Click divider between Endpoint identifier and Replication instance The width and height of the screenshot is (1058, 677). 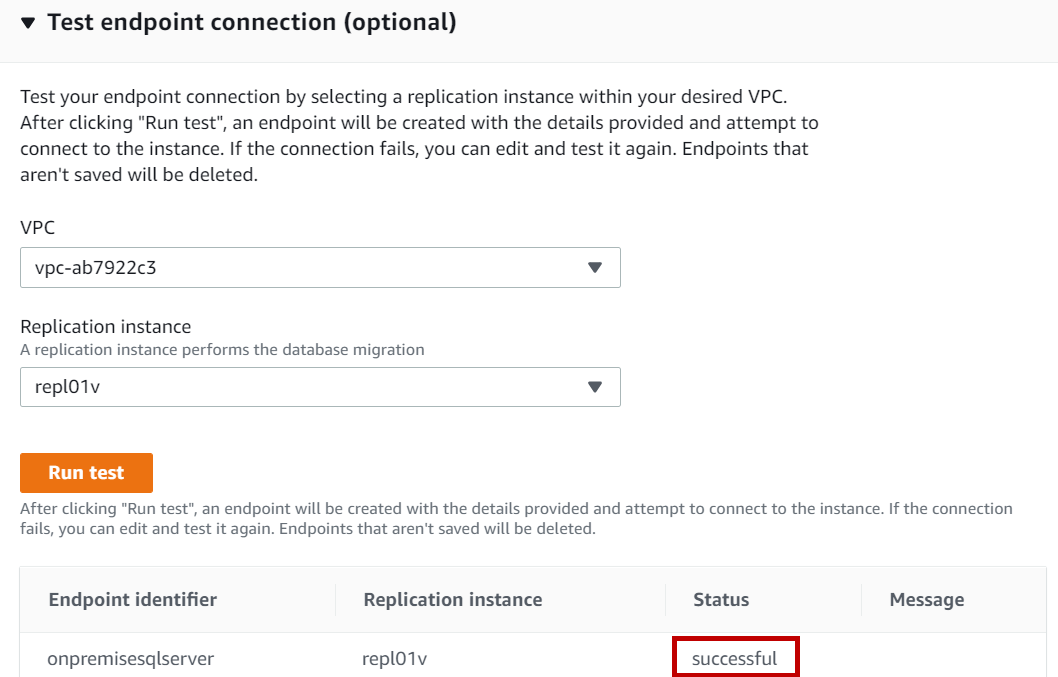pyautogui.click(x=335, y=600)
